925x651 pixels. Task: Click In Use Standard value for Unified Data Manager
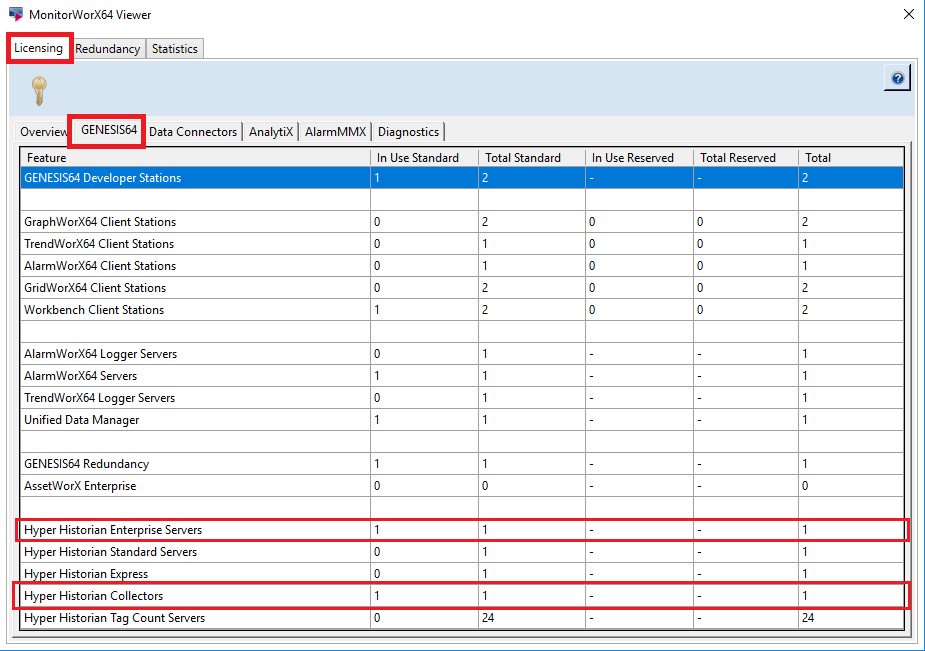[x=377, y=420]
